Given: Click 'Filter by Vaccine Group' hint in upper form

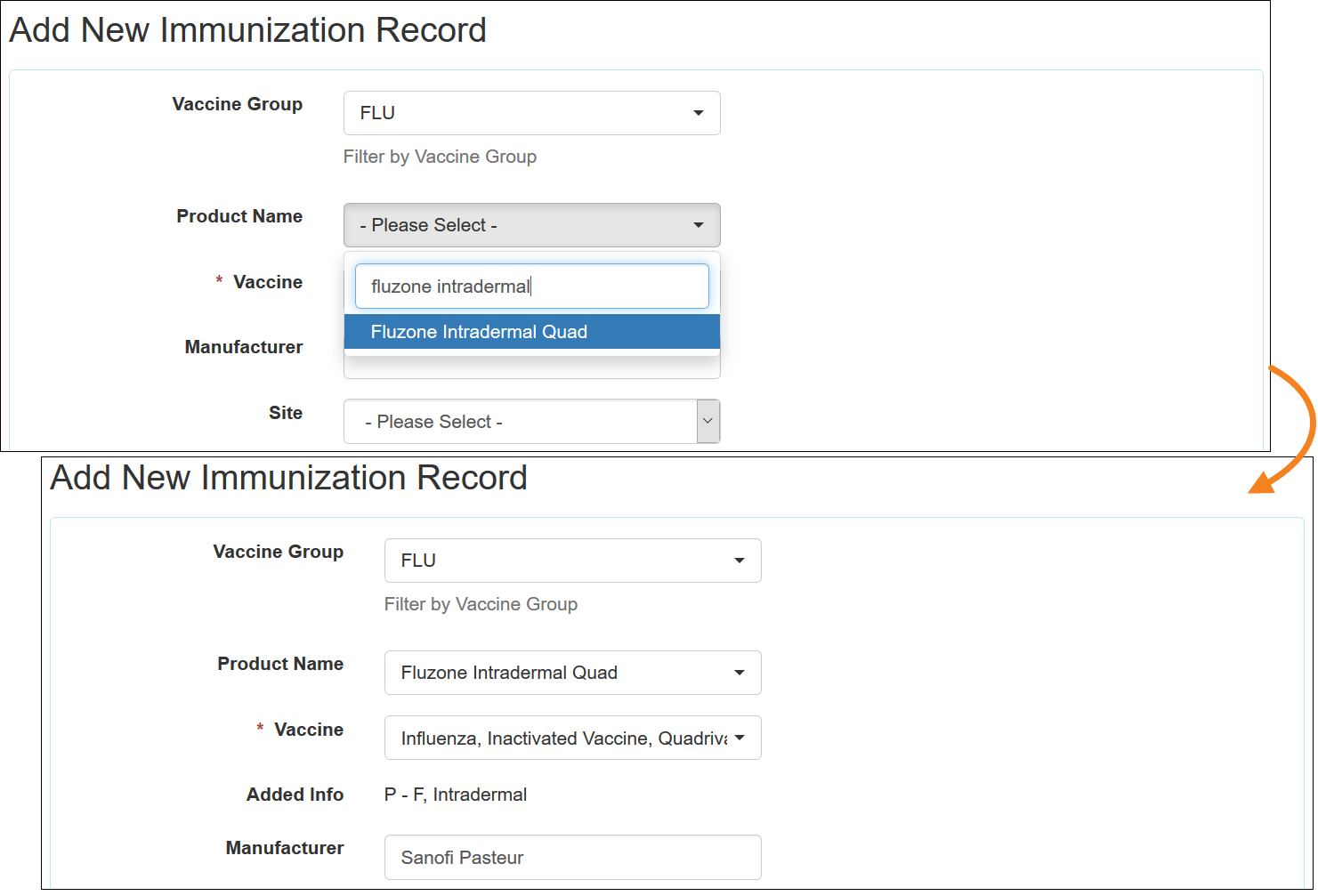Looking at the screenshot, I should (440, 157).
